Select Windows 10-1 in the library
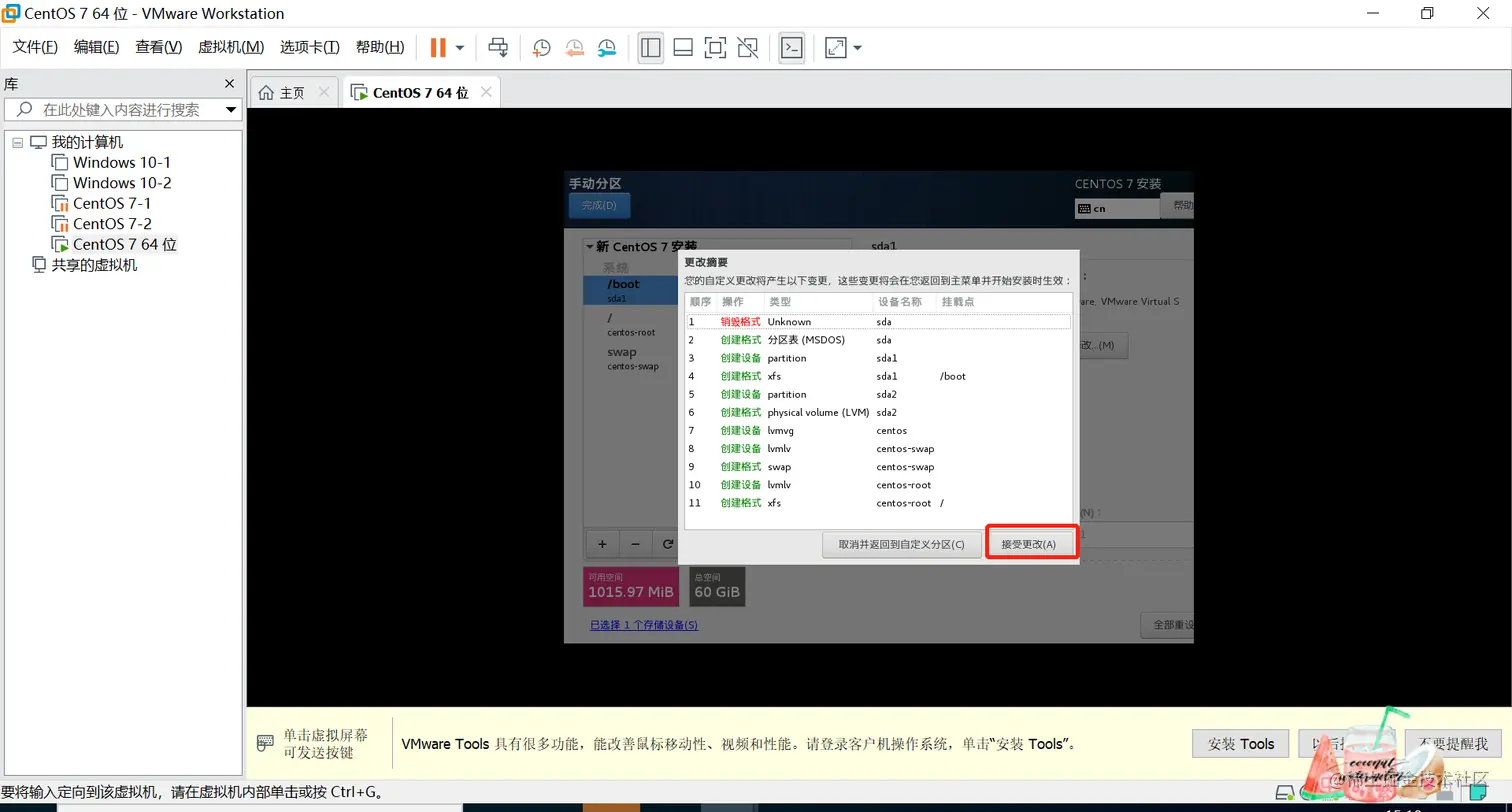The width and height of the screenshot is (1512, 812). coord(121,162)
